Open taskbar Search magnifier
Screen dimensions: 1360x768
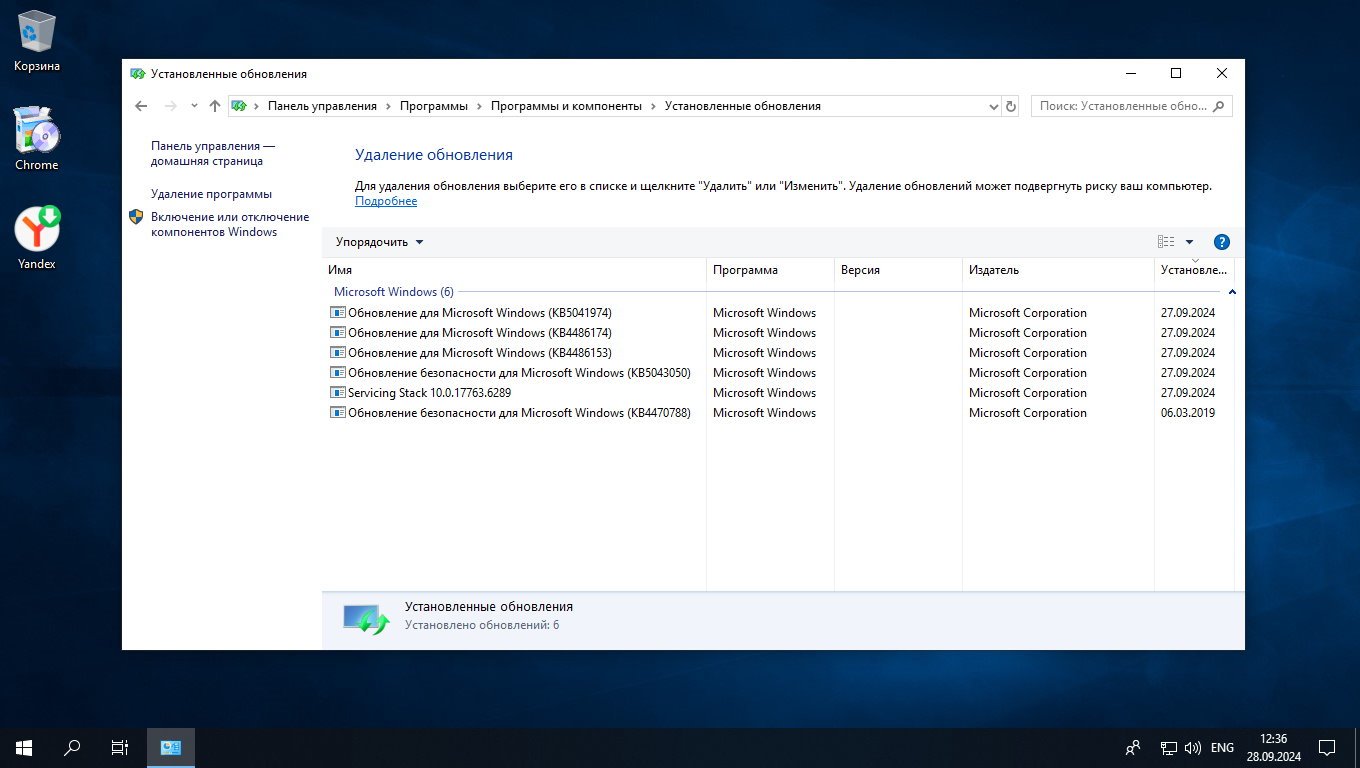[72, 747]
